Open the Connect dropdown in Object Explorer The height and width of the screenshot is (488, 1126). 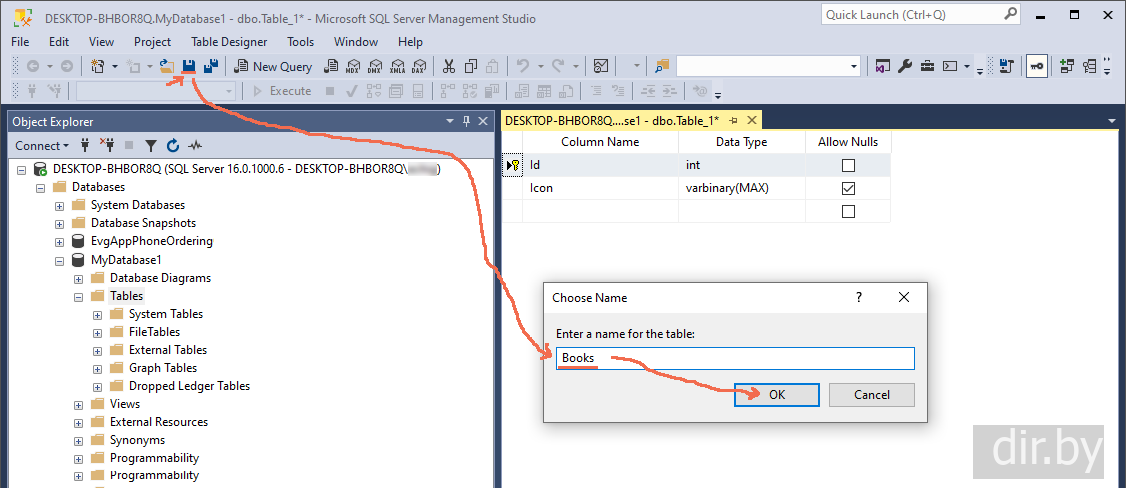(42, 146)
